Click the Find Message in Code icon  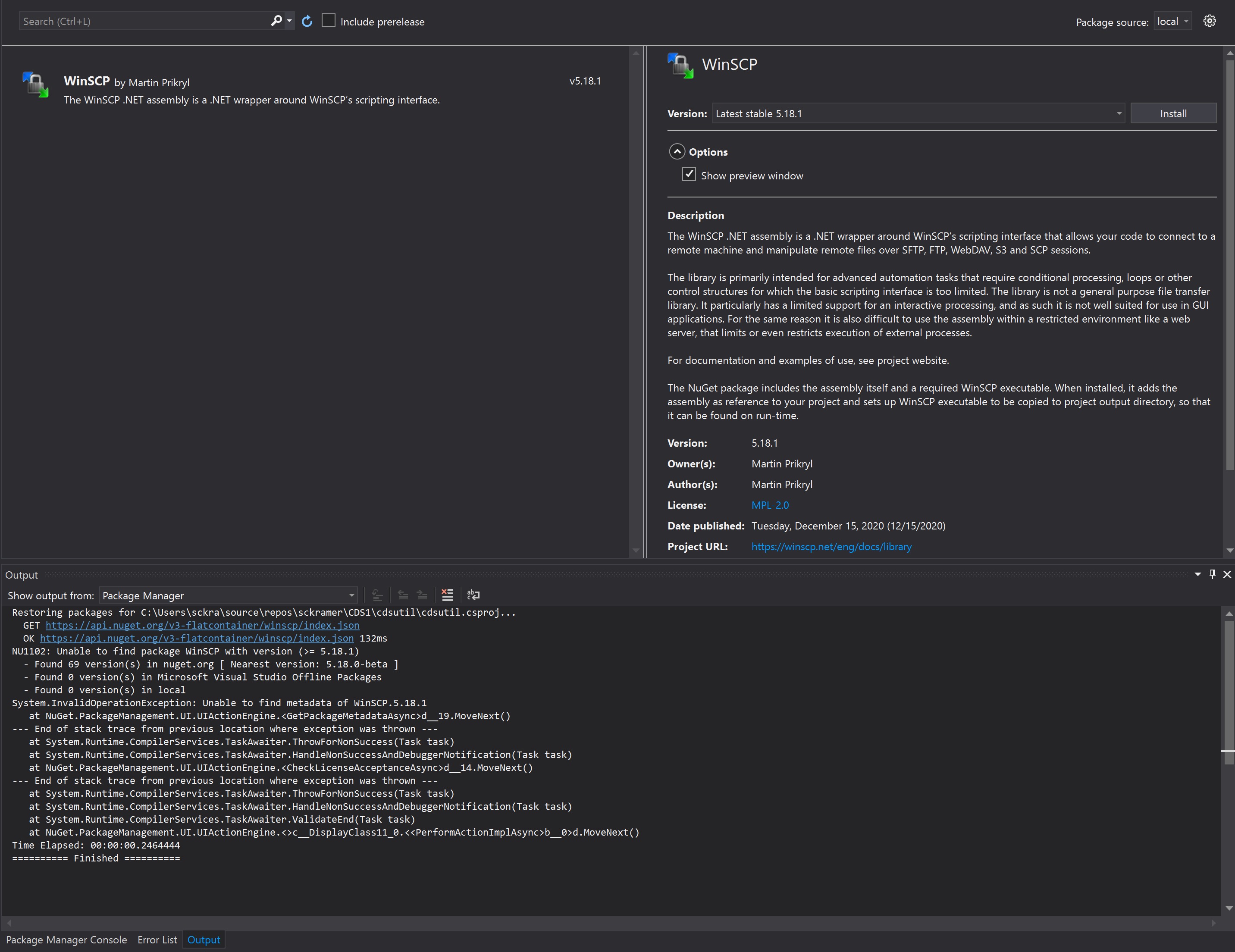(377, 595)
